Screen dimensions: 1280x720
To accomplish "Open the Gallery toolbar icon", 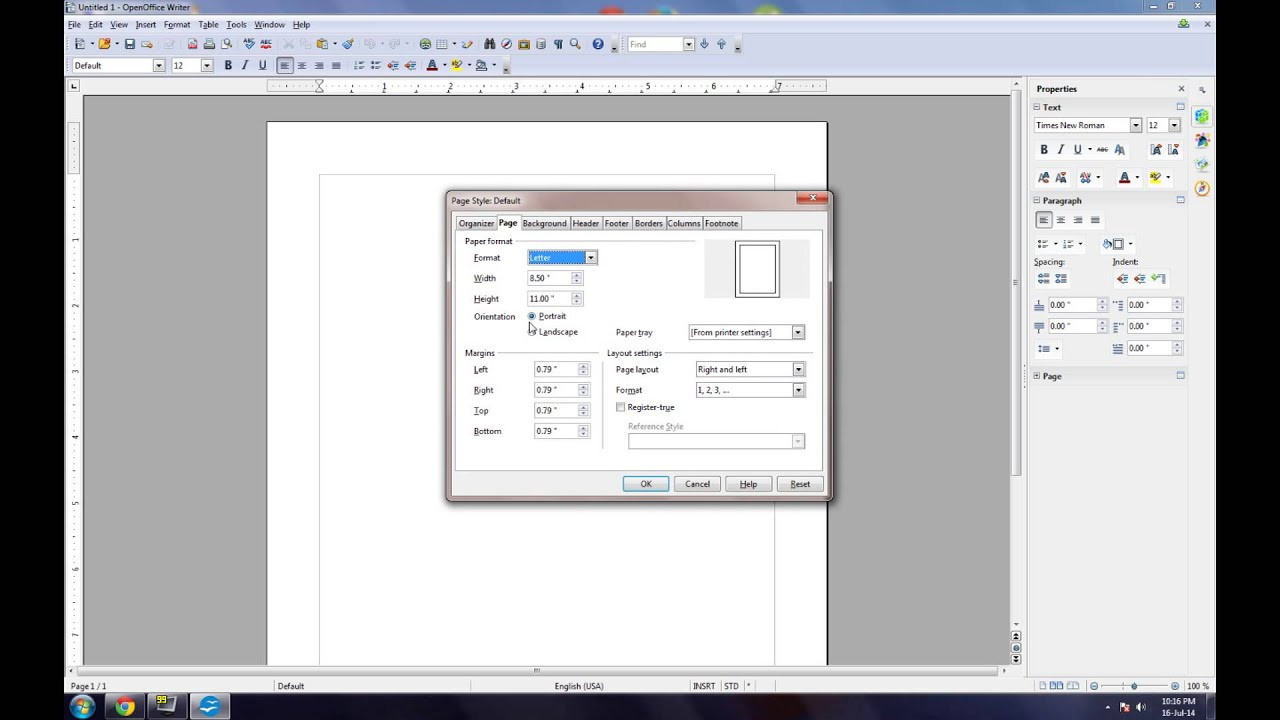I will coord(524,44).
